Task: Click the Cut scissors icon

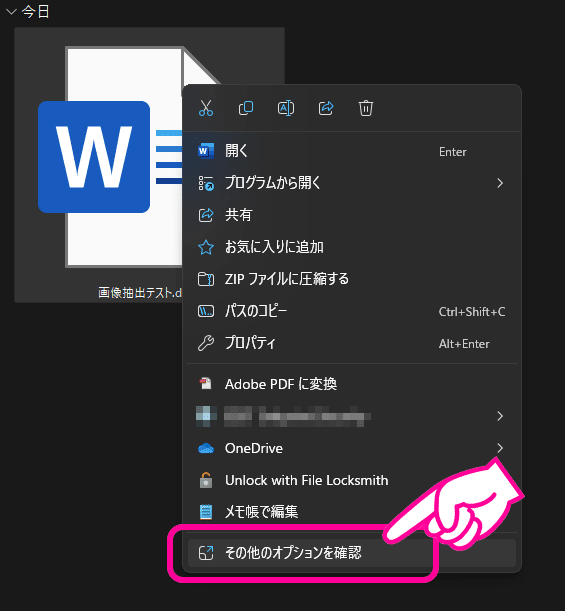Action: click(x=206, y=108)
